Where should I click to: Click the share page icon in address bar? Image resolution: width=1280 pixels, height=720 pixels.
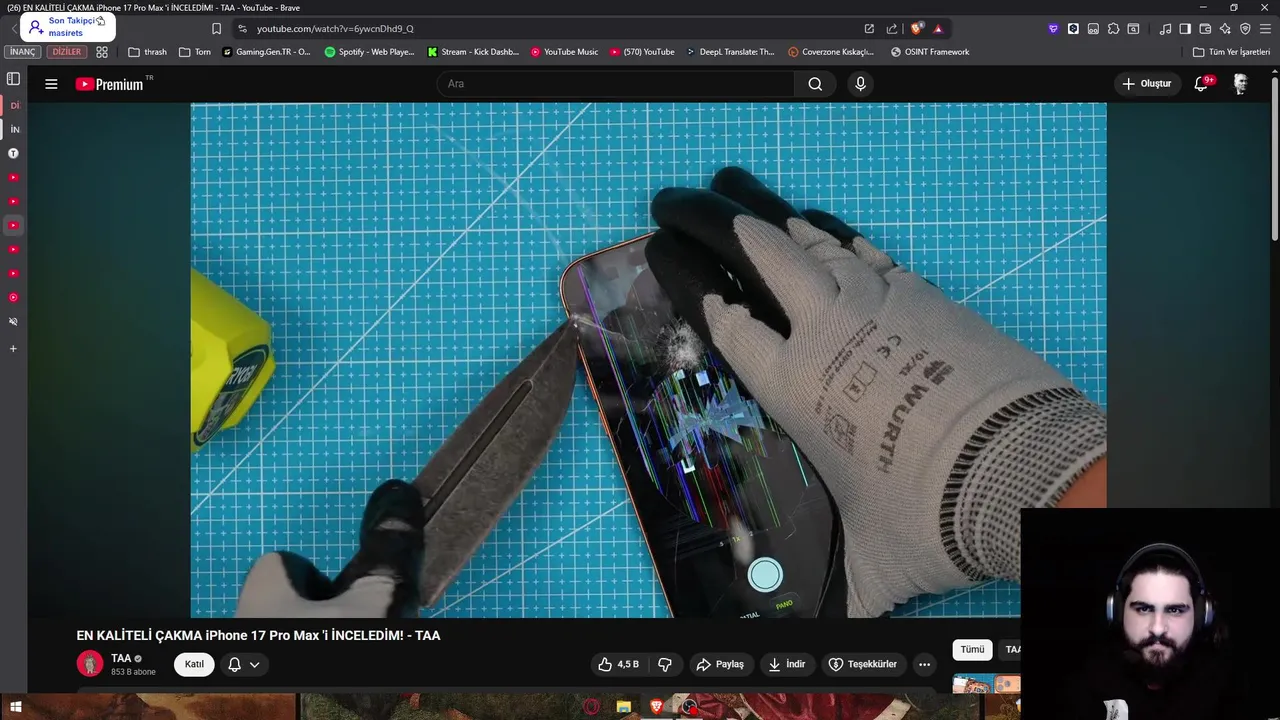891,28
